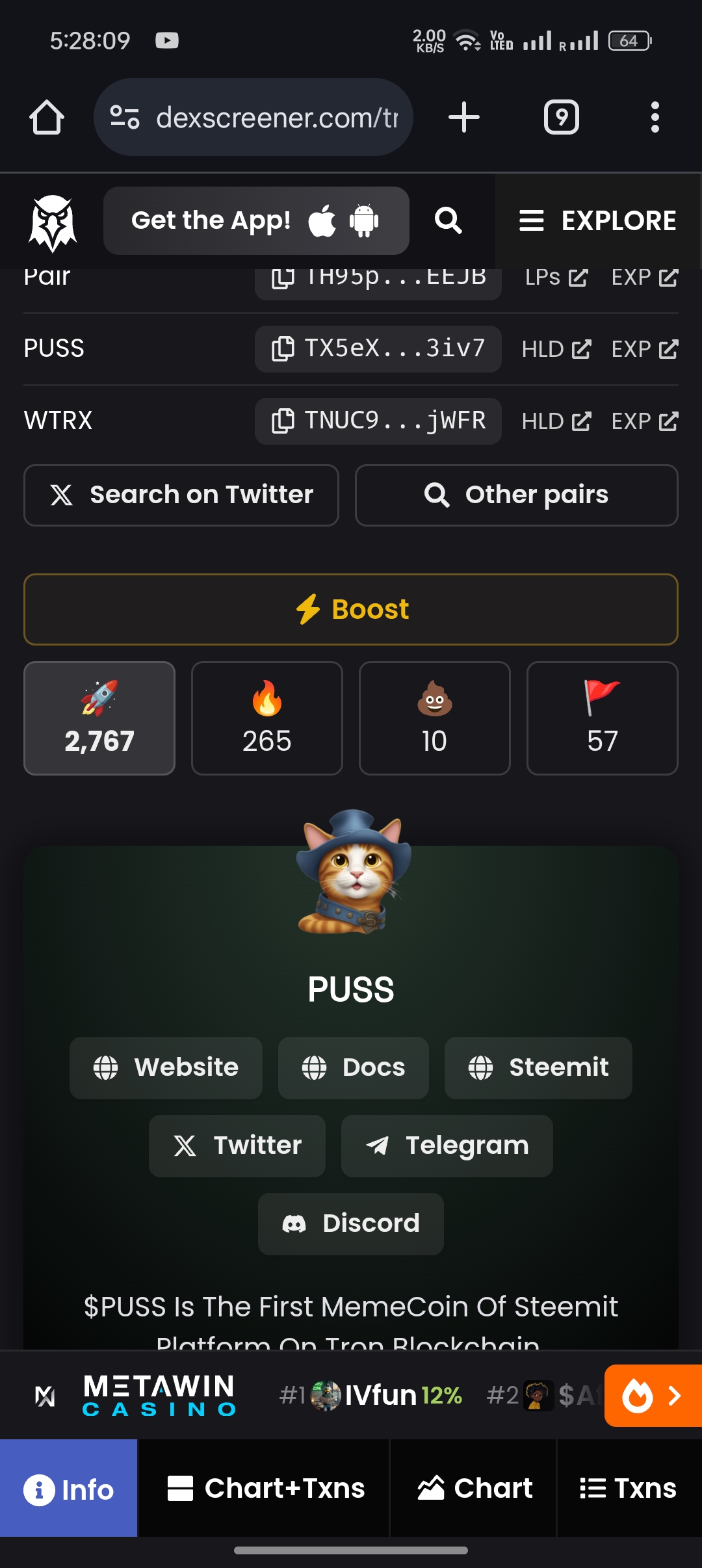This screenshot has height=1568, width=702.
Task: Expand trending list with orange flame arrow
Action: tap(653, 1396)
